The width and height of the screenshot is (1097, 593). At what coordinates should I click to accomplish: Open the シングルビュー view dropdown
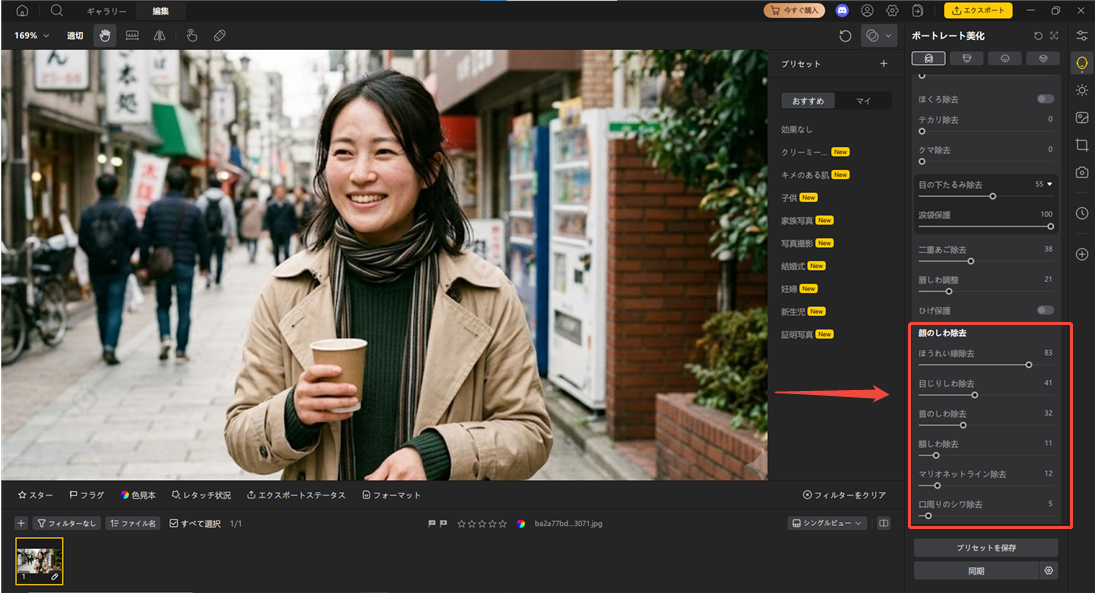tap(827, 523)
